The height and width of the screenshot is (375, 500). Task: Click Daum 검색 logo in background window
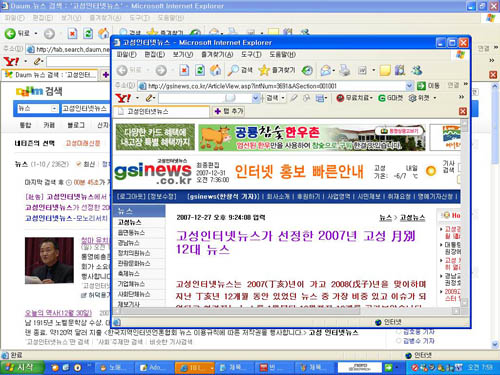tap(39, 91)
